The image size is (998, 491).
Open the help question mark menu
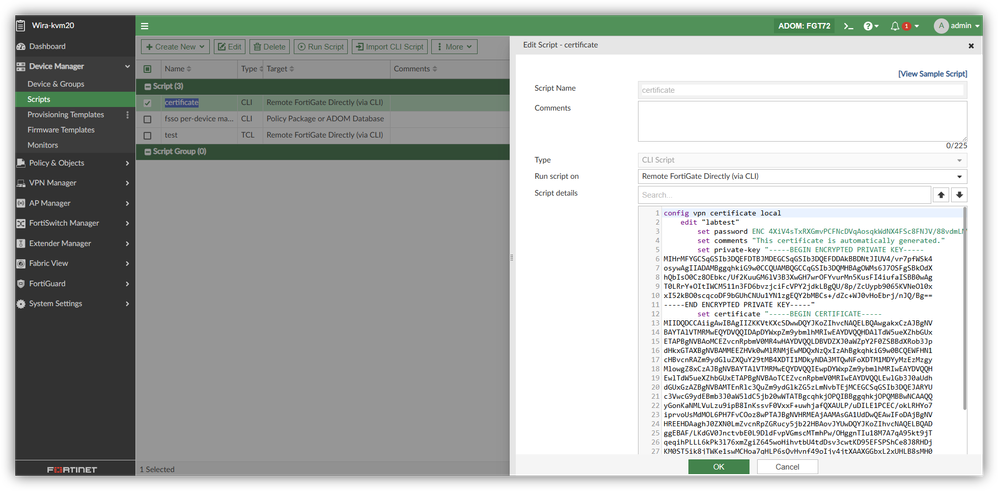[x=869, y=26]
